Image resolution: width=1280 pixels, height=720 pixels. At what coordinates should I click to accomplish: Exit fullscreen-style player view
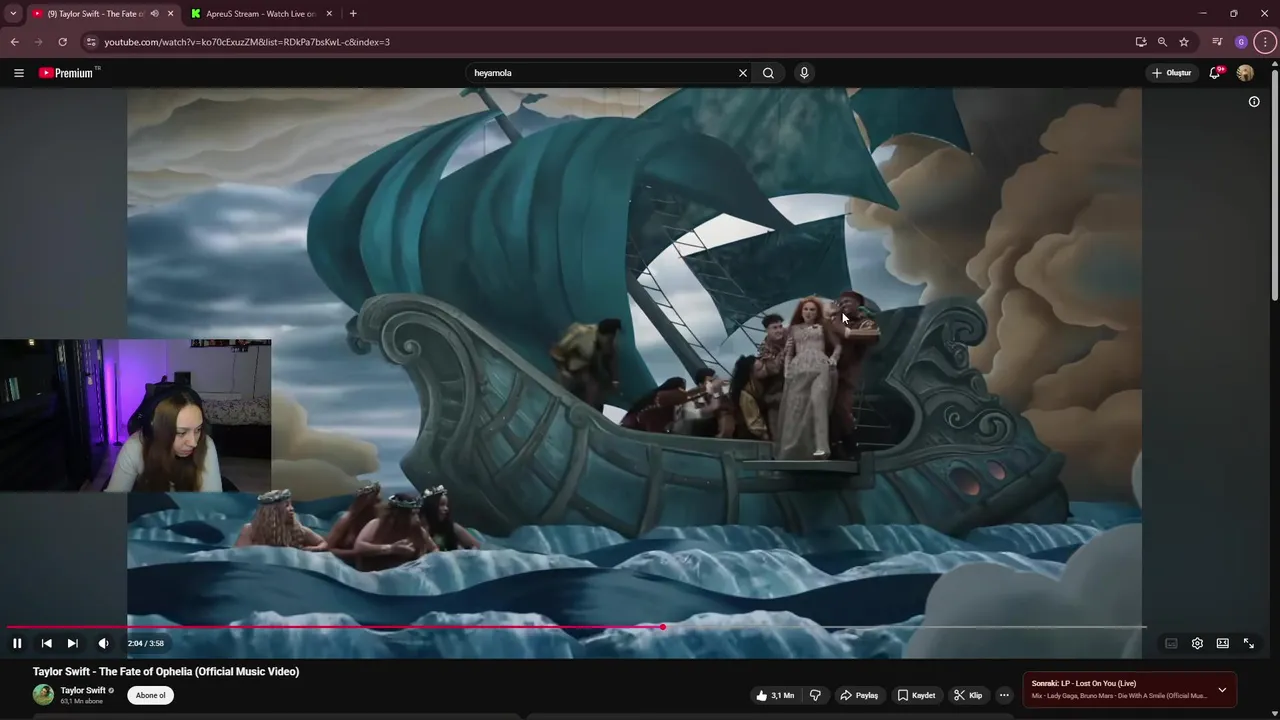click(x=1248, y=643)
